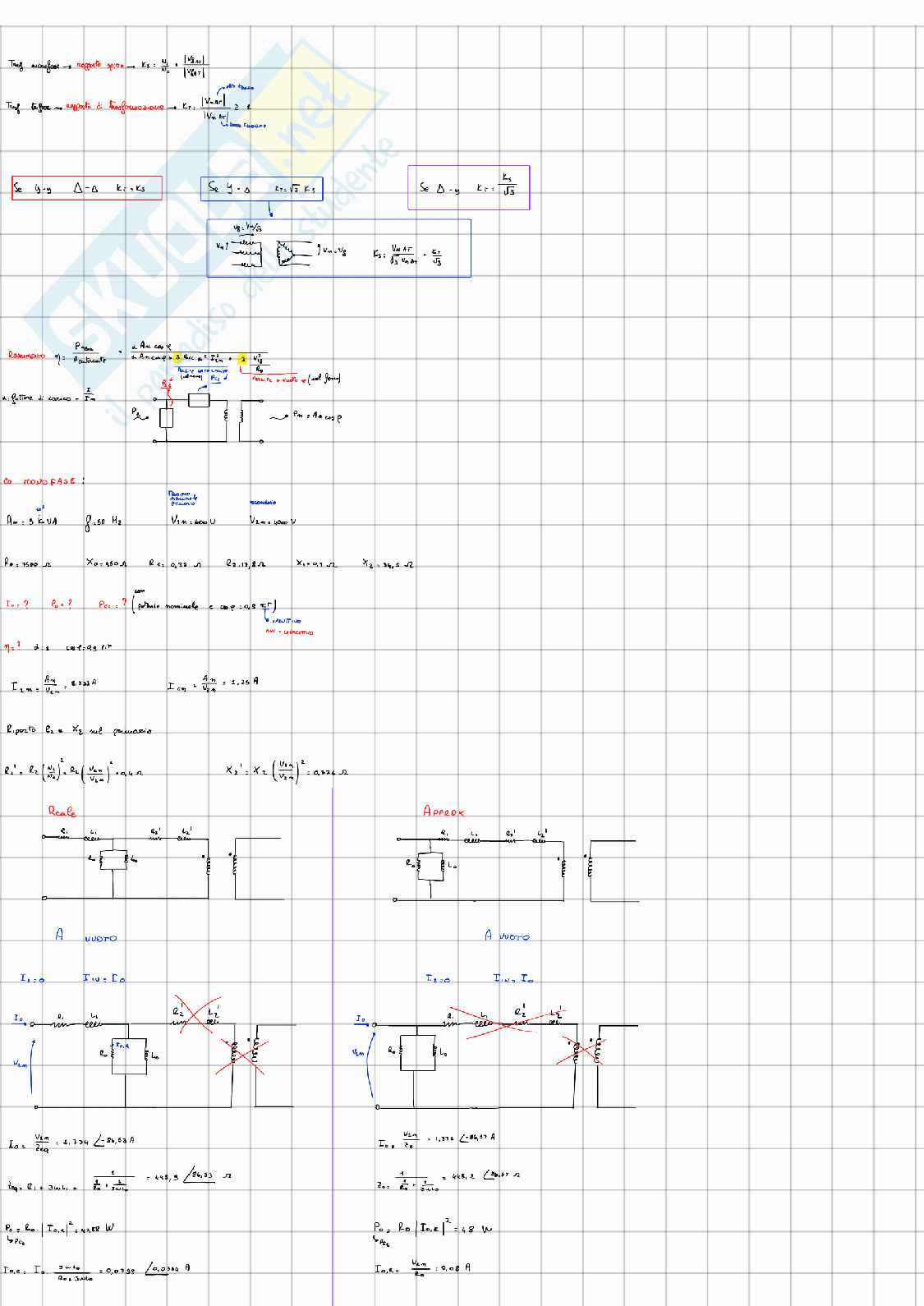This screenshot has height=1306, width=924.
Task: Click the vertical blue divider line between circuits
Action: (333, 1043)
